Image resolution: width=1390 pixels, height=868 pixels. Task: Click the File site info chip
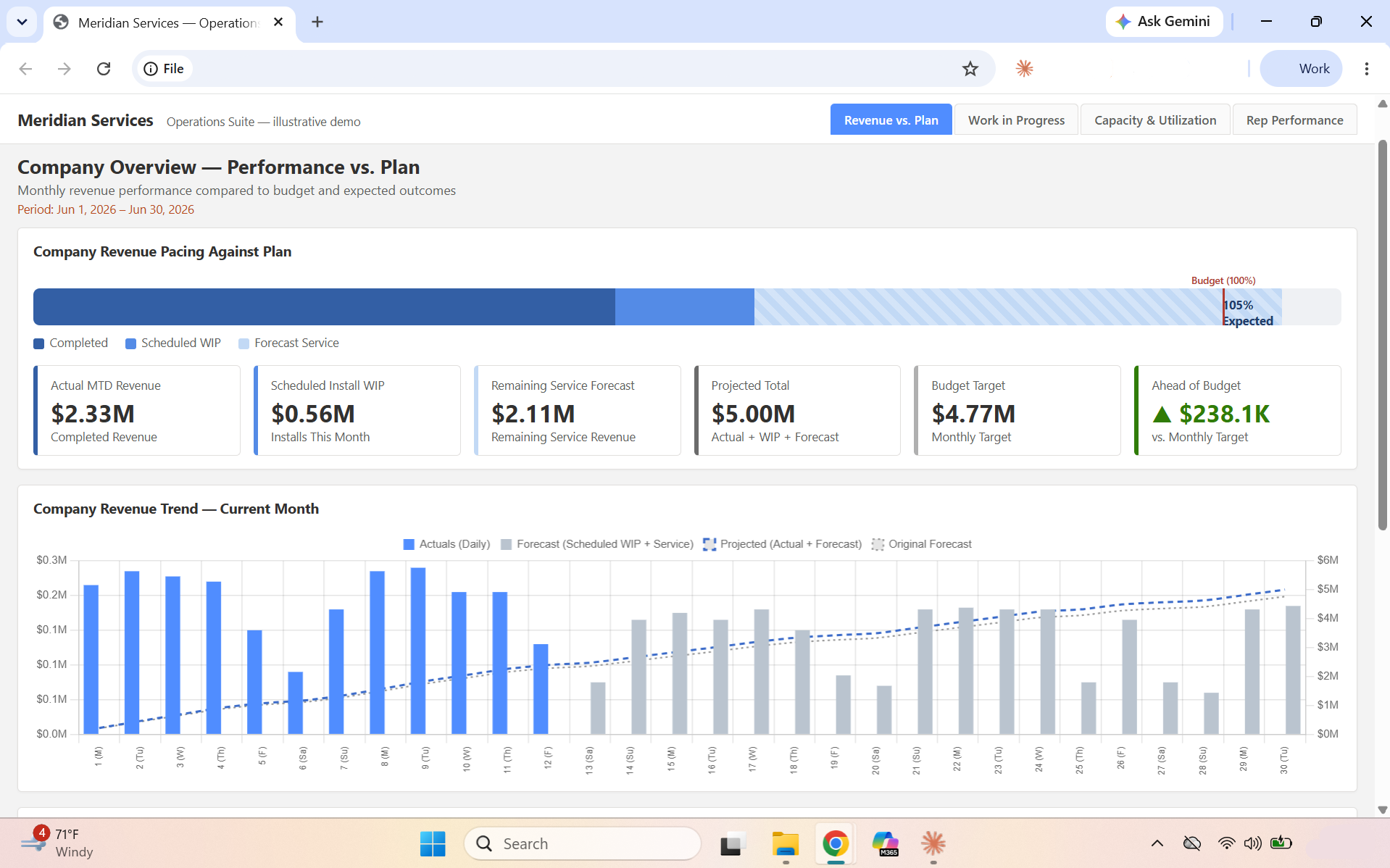pos(164,69)
